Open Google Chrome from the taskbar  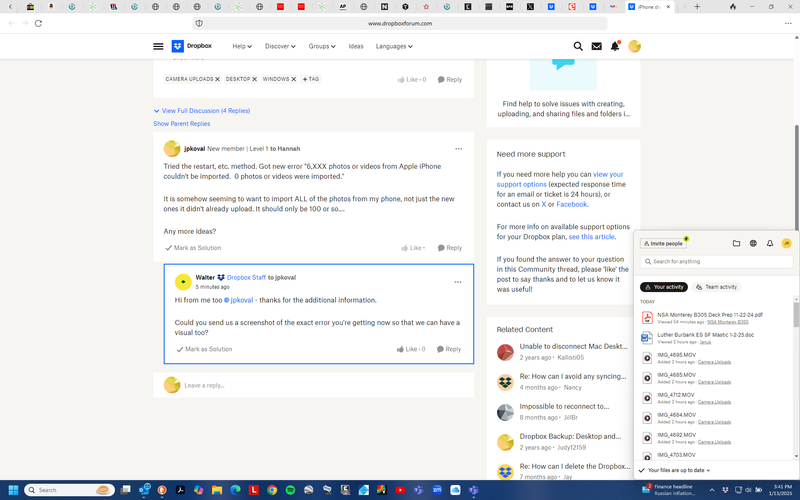(x=272, y=490)
